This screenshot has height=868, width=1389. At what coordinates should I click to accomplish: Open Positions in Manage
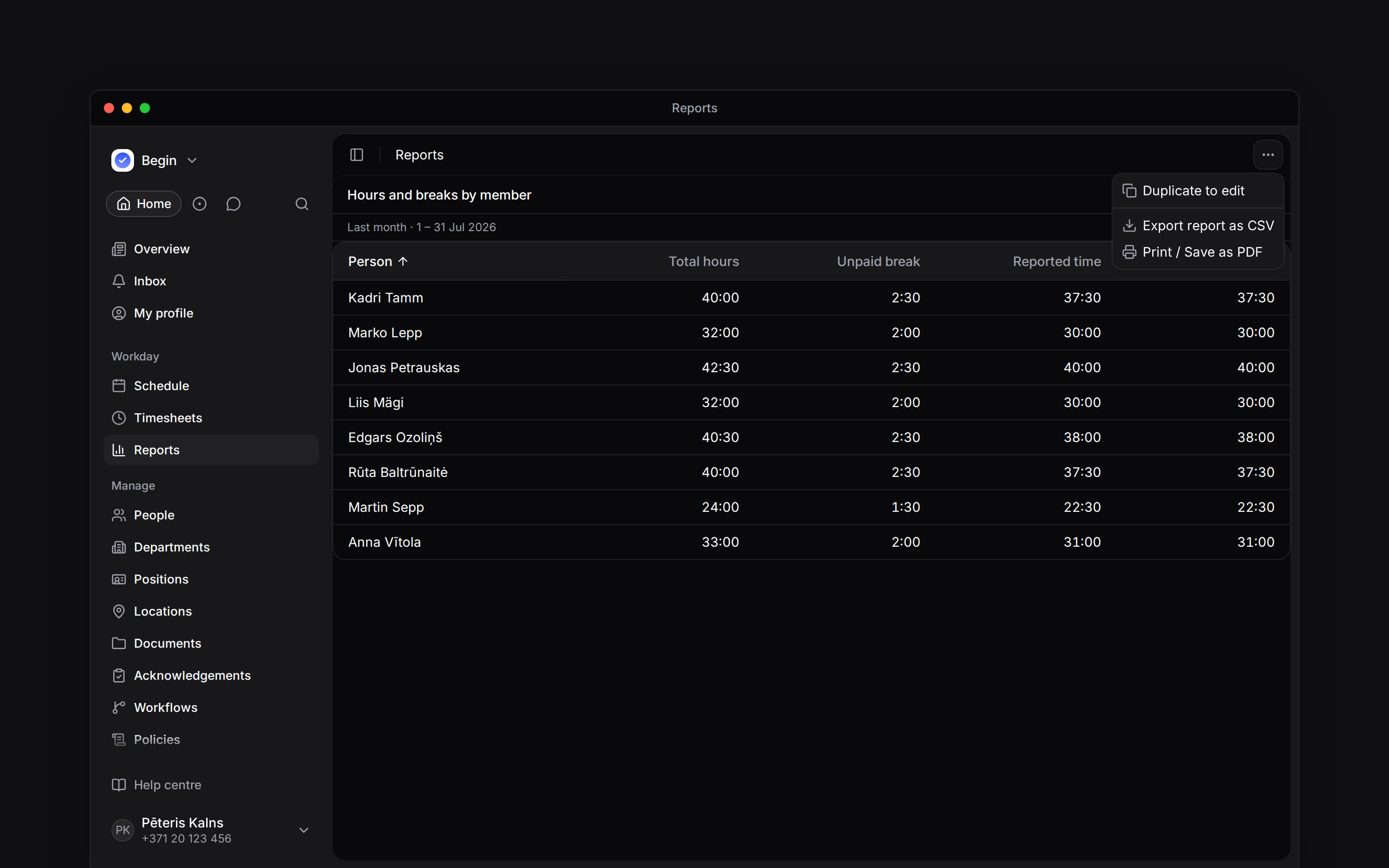pos(210,579)
